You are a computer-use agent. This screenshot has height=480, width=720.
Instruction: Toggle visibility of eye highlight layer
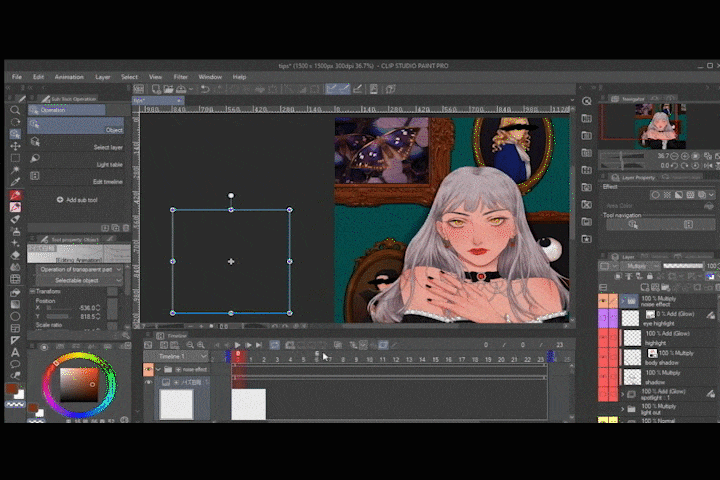(x=603, y=318)
